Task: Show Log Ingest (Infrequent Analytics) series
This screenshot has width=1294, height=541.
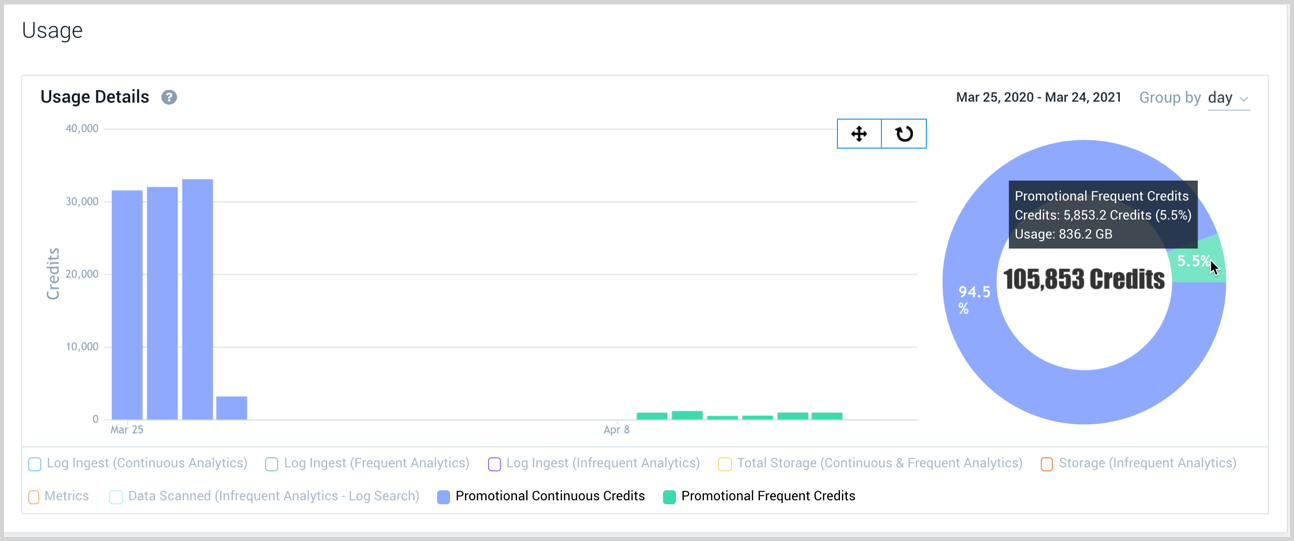Action: [494, 464]
